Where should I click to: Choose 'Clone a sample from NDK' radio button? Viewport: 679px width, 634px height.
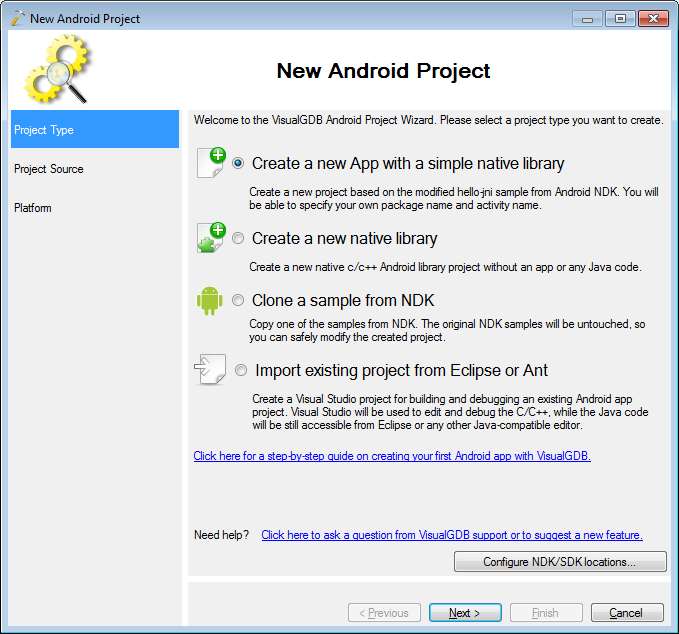pos(238,300)
